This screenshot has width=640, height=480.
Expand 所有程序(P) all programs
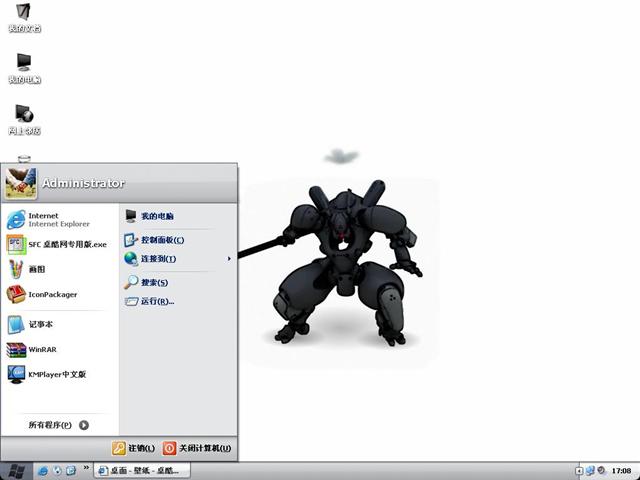pos(58,425)
